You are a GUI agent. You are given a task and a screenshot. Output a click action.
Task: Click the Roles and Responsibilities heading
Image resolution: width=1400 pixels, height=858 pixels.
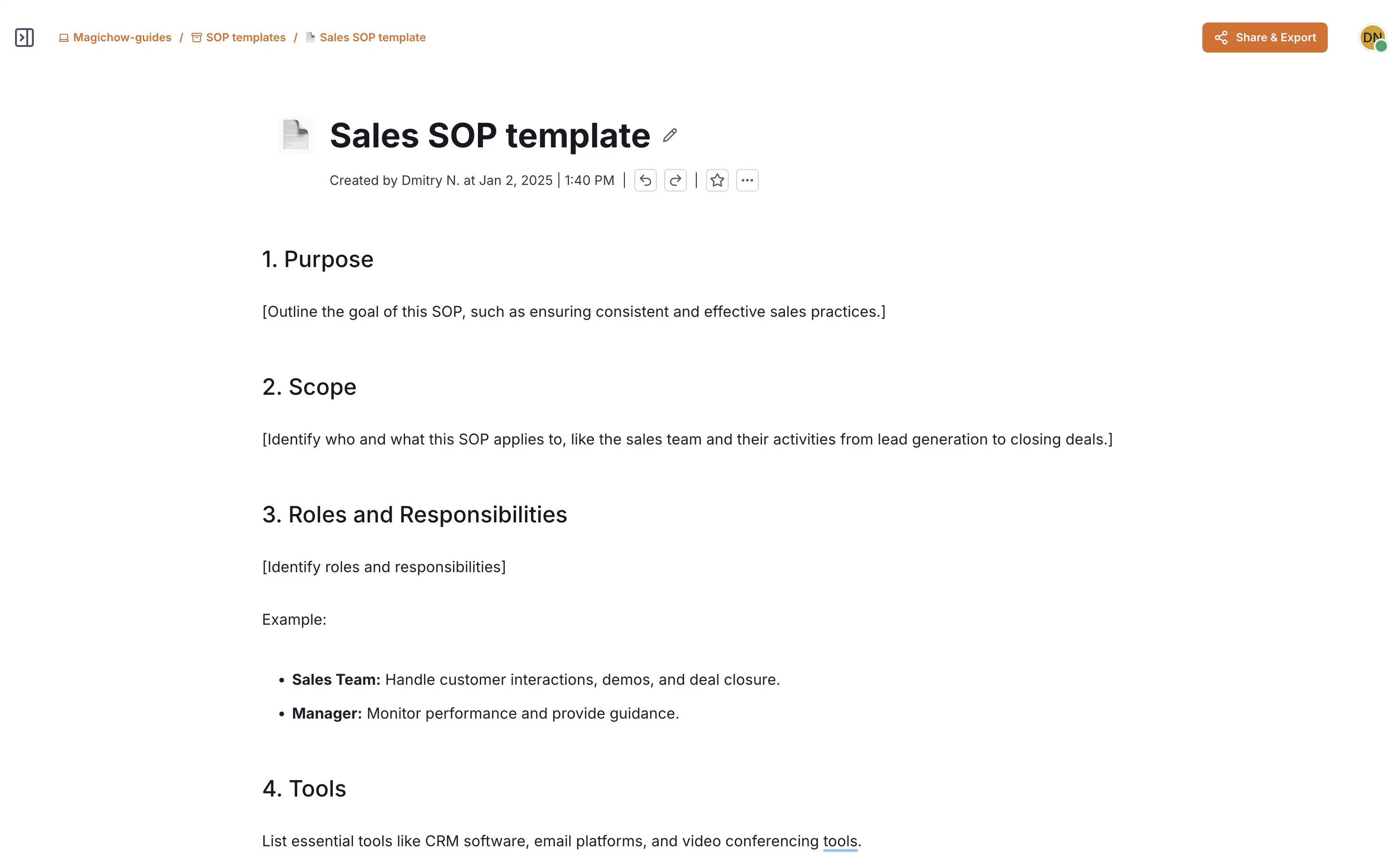click(415, 515)
